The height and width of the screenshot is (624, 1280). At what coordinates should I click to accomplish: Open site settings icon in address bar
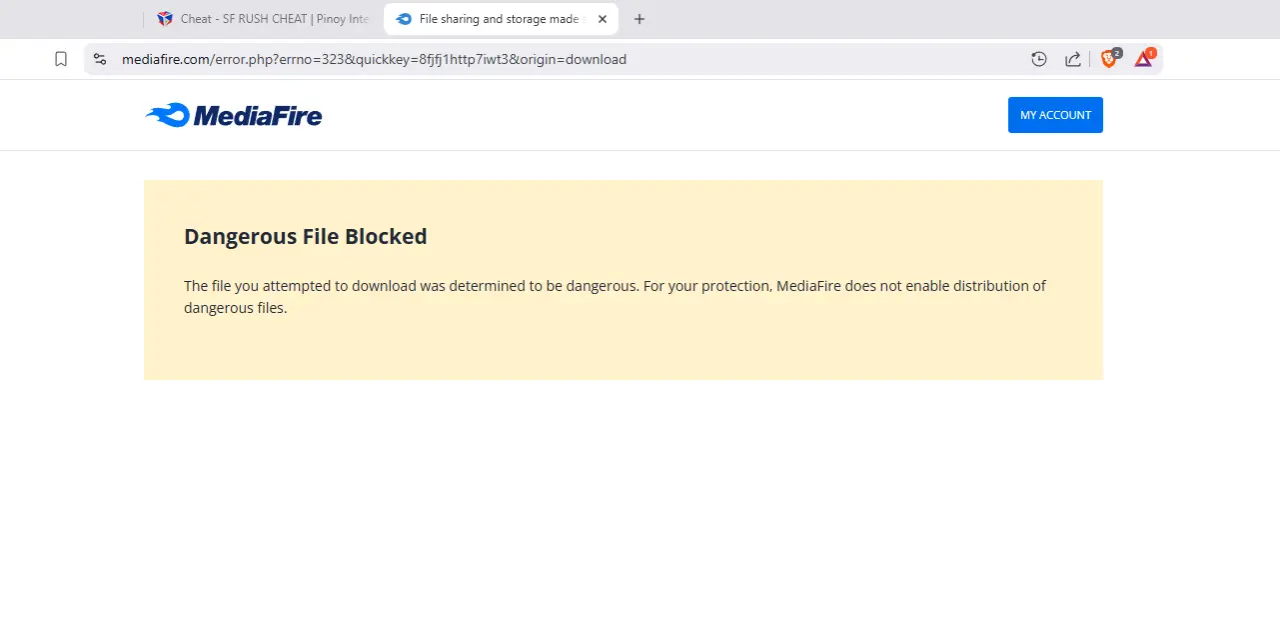tap(100, 59)
